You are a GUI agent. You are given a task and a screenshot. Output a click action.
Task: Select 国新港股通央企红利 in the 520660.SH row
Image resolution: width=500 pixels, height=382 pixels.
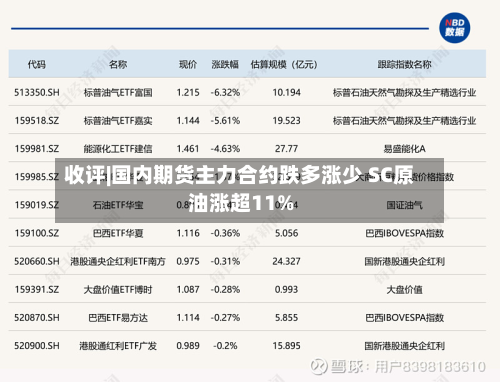[x=404, y=261]
